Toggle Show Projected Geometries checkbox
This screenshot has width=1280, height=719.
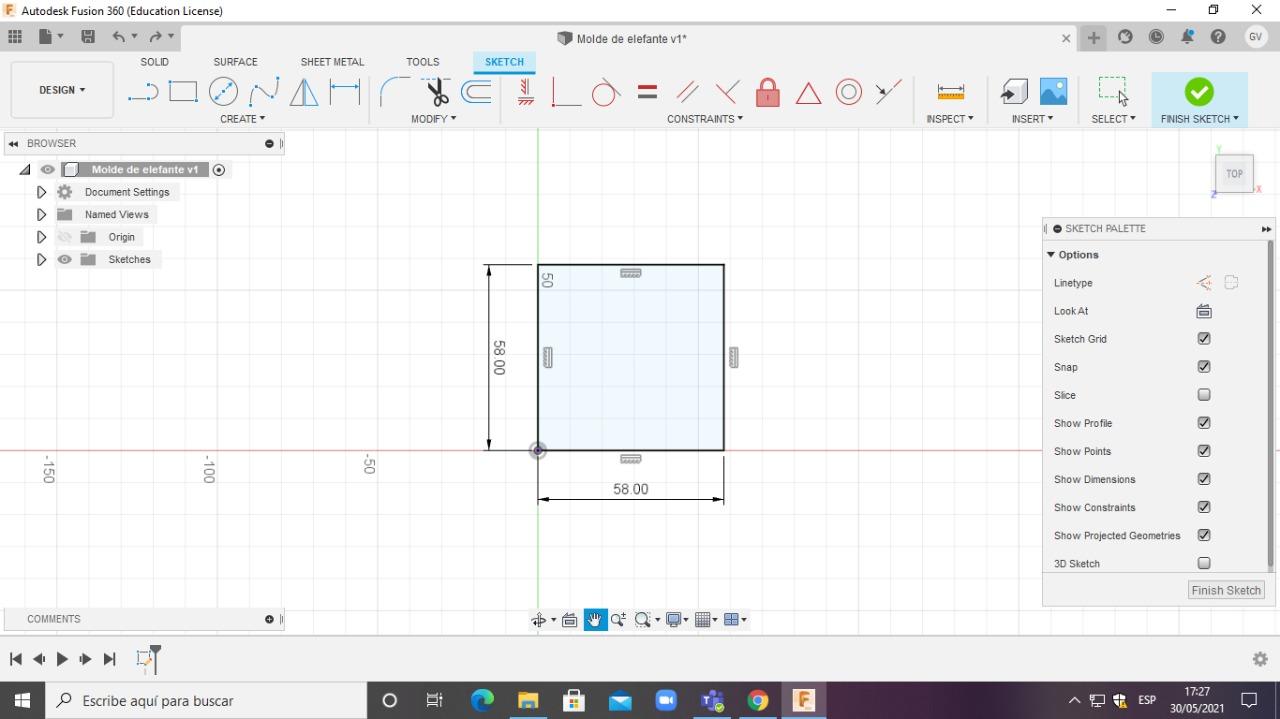1204,535
